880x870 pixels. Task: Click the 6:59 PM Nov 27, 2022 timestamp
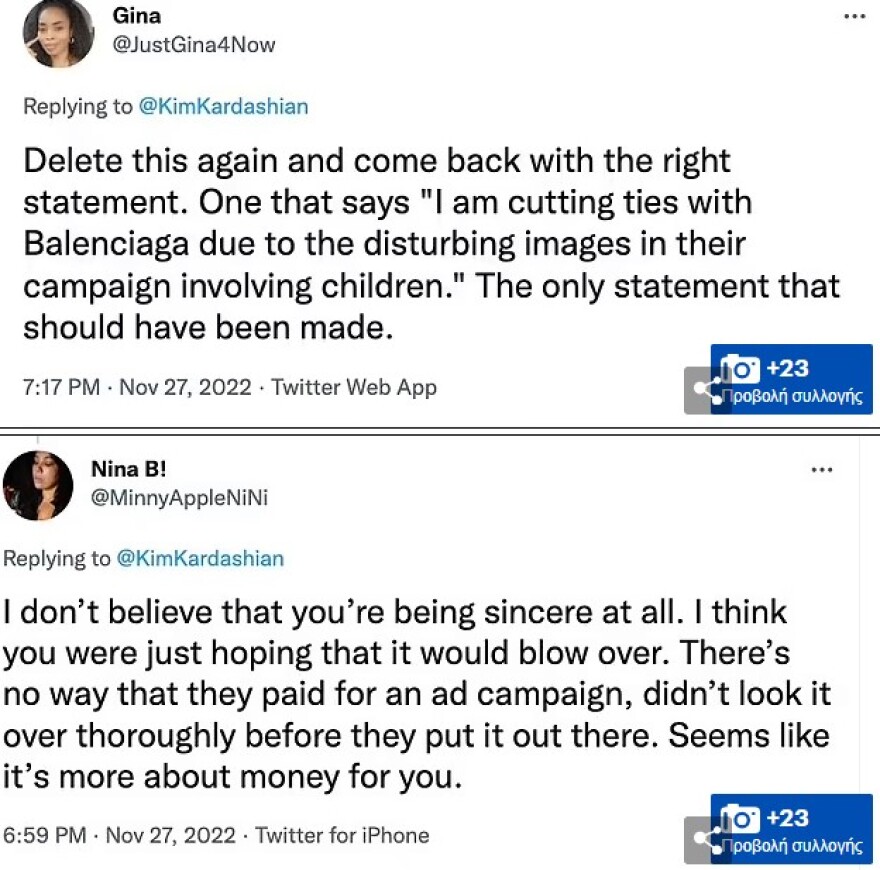[119, 835]
